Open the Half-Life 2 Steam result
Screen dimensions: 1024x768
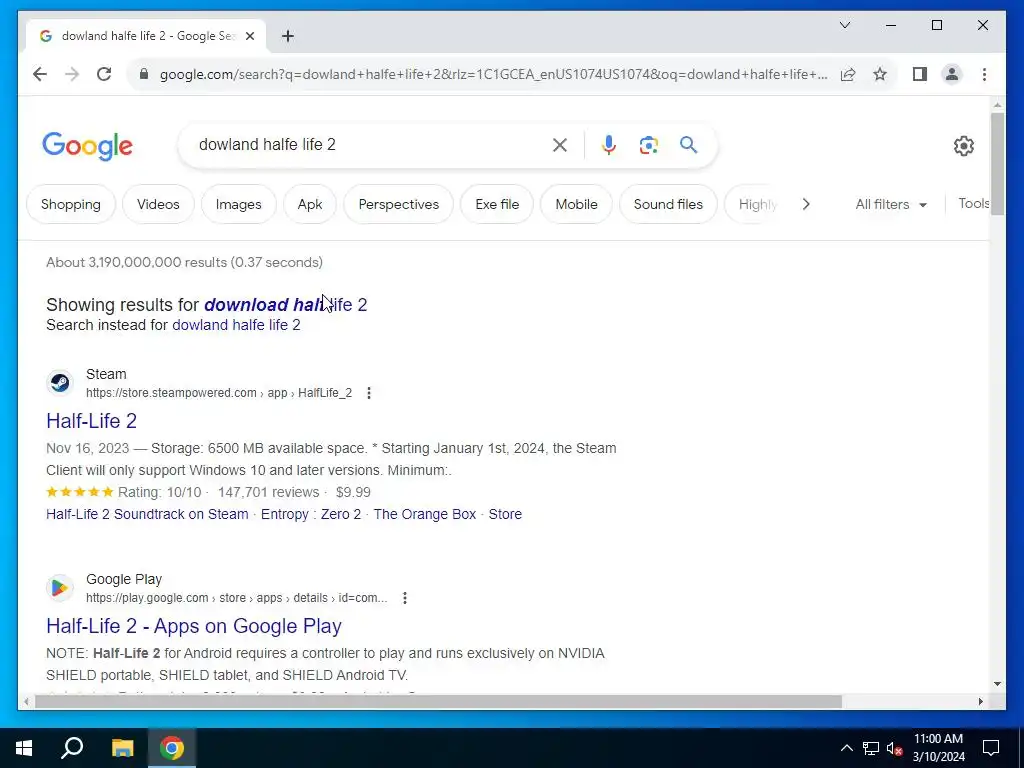[x=91, y=421]
